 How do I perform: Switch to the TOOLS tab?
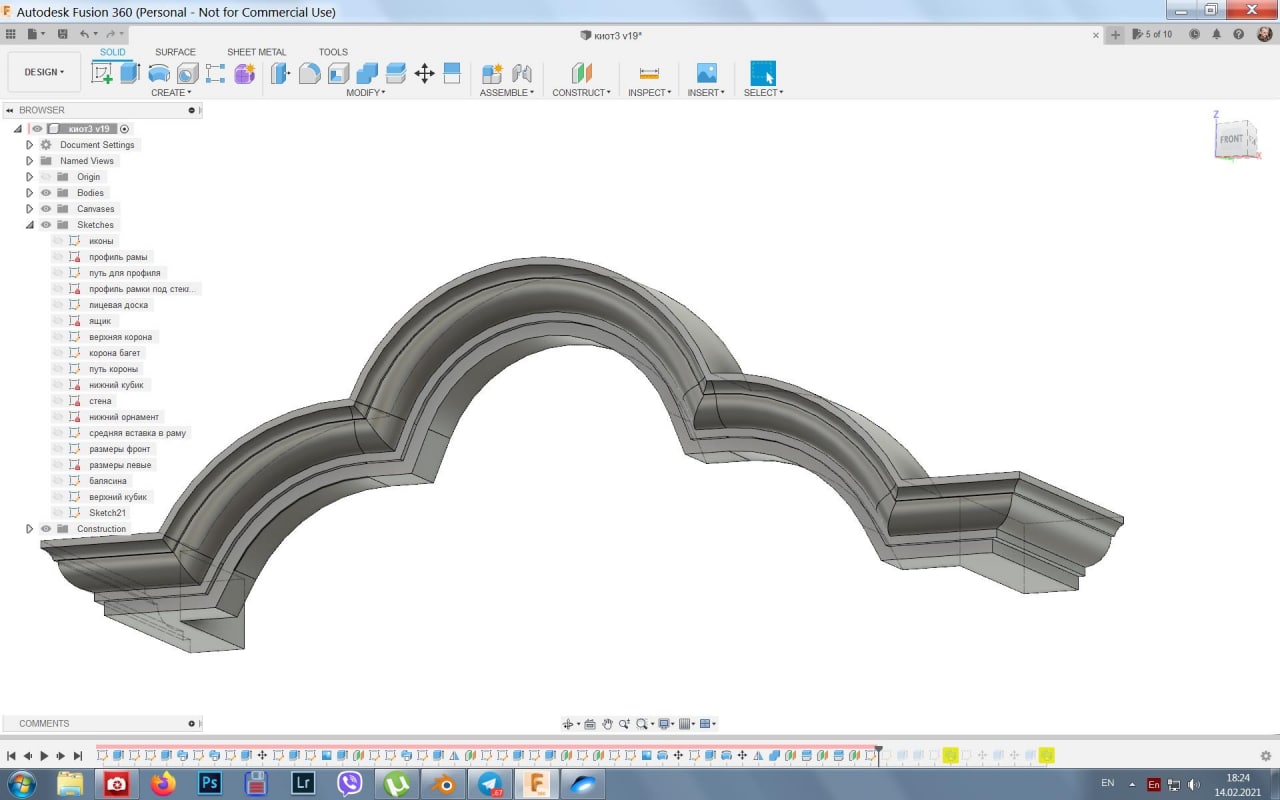tap(333, 52)
